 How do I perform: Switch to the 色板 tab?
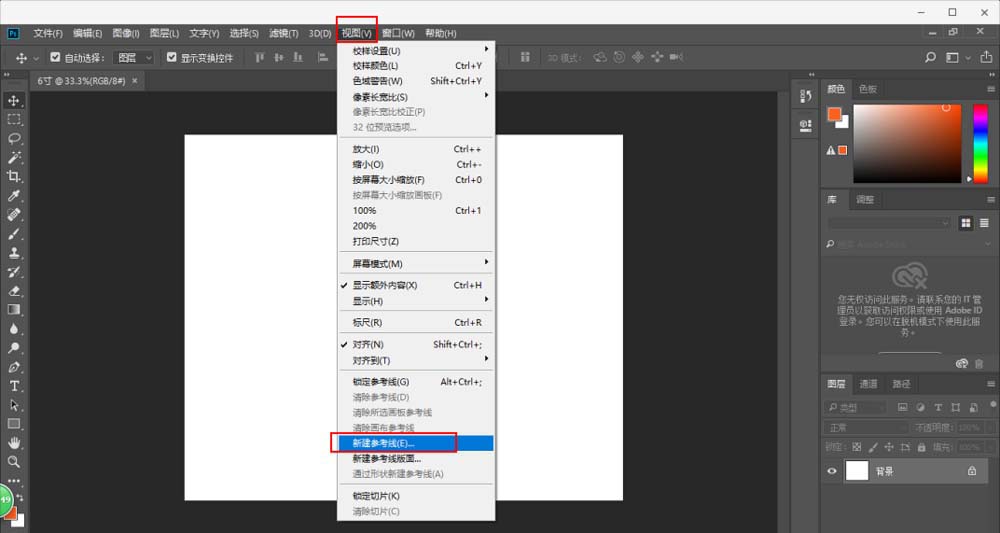868,89
